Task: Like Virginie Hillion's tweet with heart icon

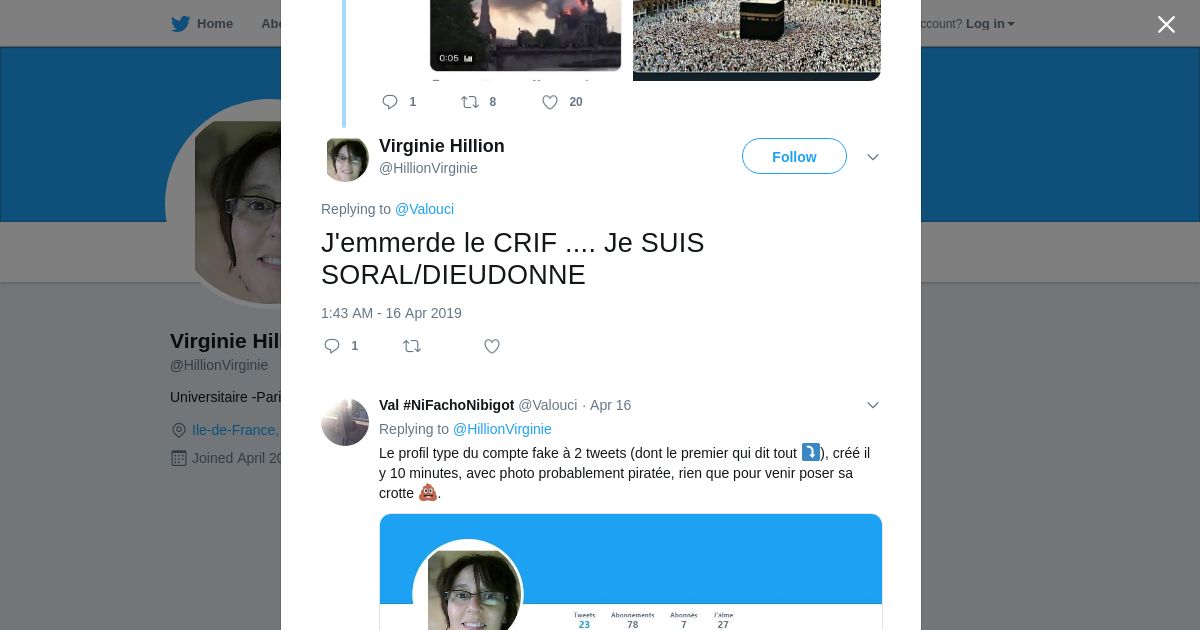Action: point(492,346)
